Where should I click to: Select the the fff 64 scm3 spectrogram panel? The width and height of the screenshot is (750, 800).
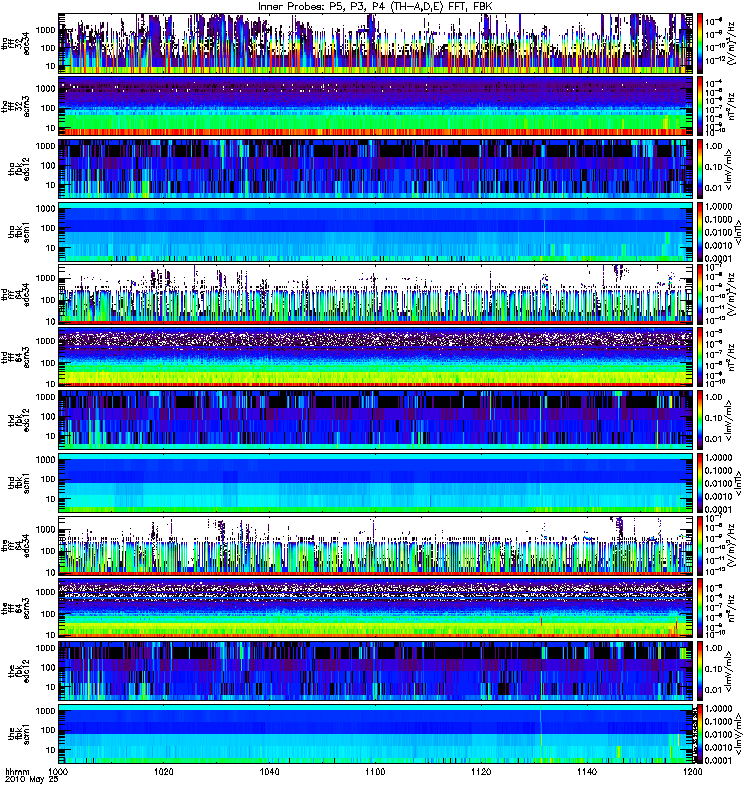coord(376,608)
